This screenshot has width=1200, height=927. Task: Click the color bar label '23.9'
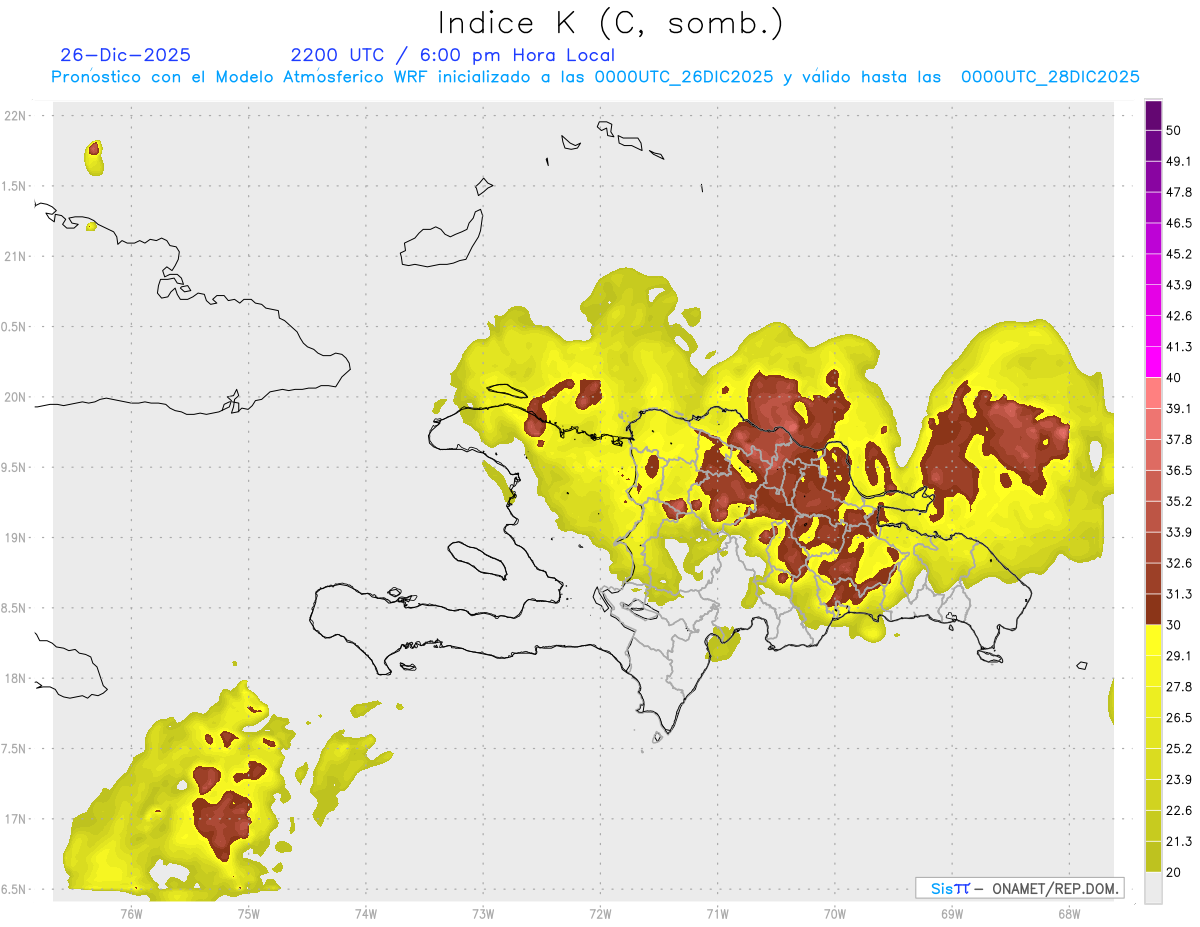(1179, 779)
